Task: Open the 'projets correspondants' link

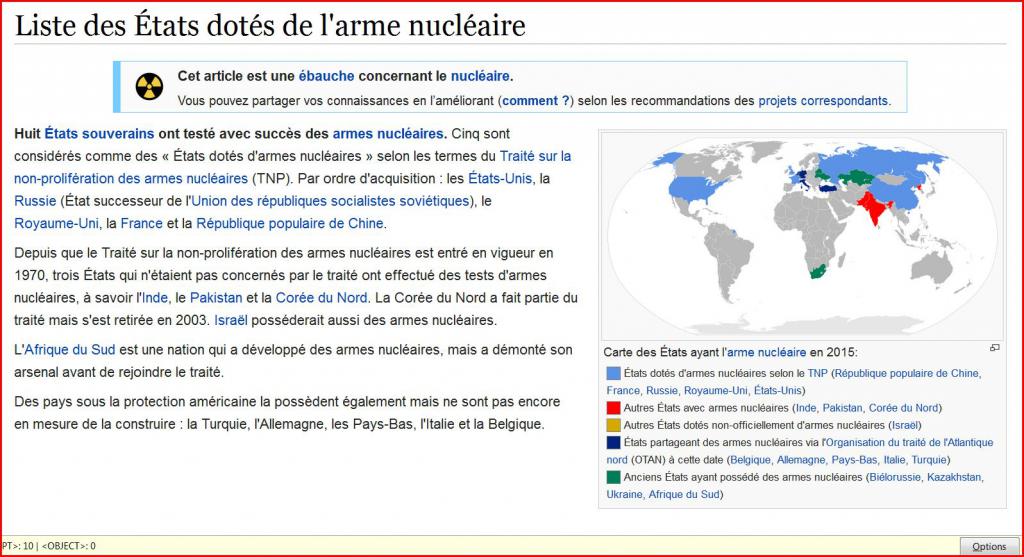Action: click(823, 101)
